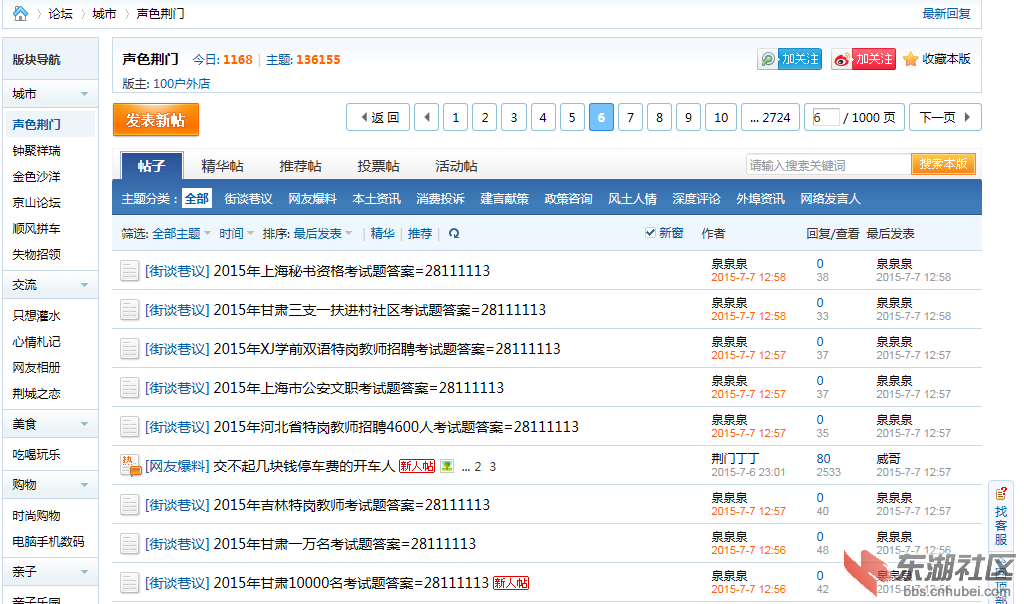Screen dimensions: 1024x604
Task: Click author 荆门丁丁 name
Action: click(x=735, y=459)
